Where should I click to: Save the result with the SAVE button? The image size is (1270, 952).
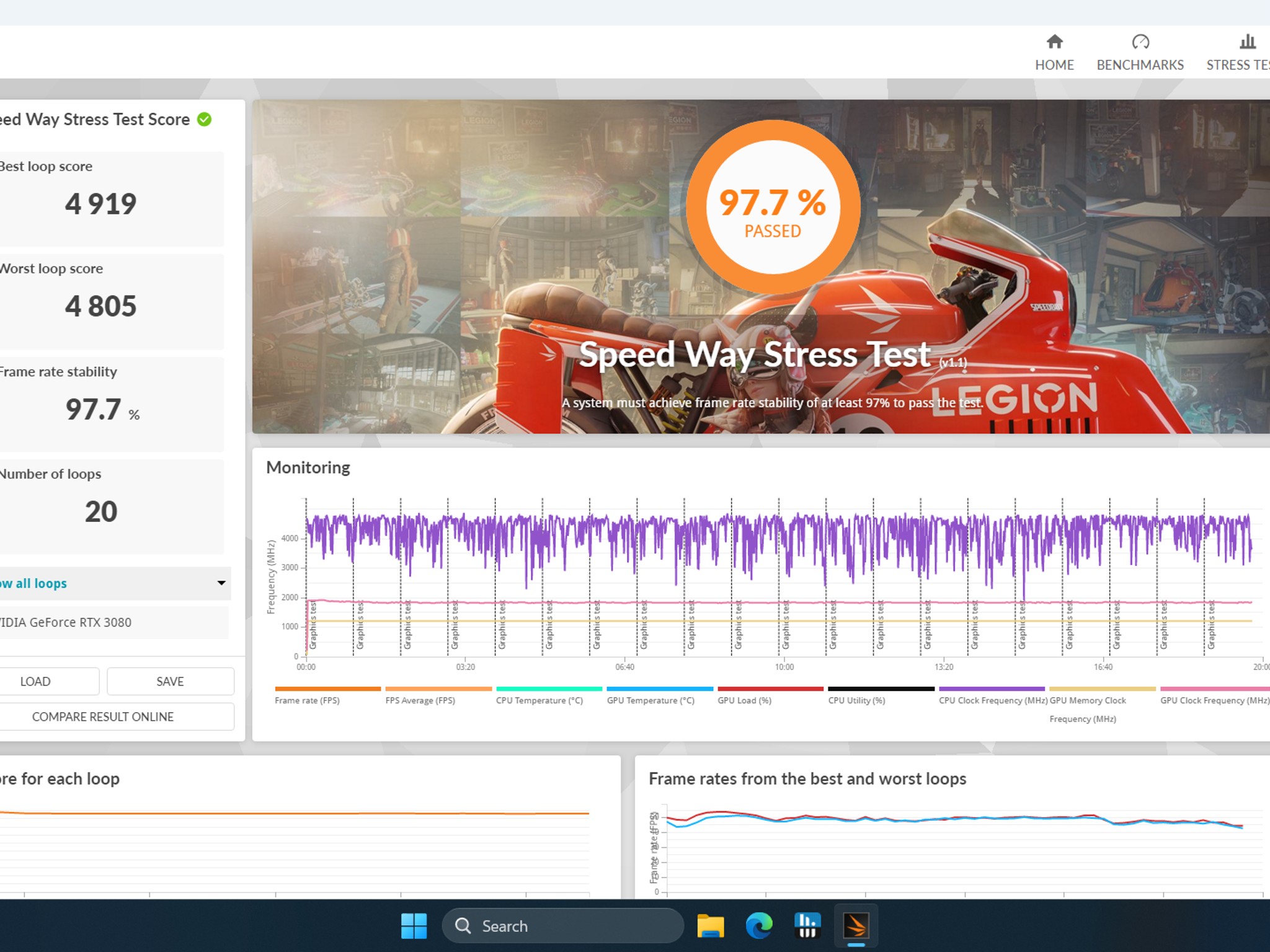170,681
